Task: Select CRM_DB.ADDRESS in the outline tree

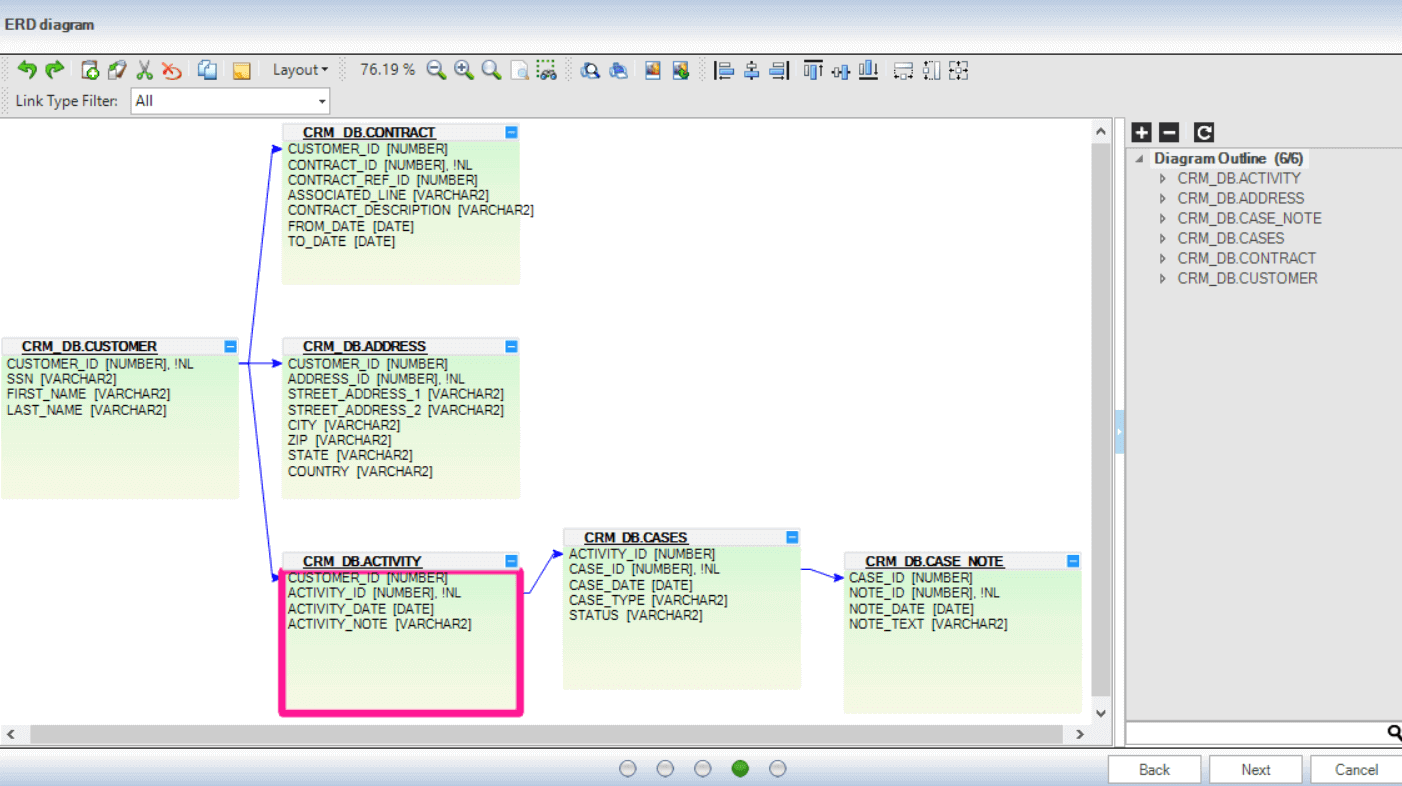Action: point(1240,198)
